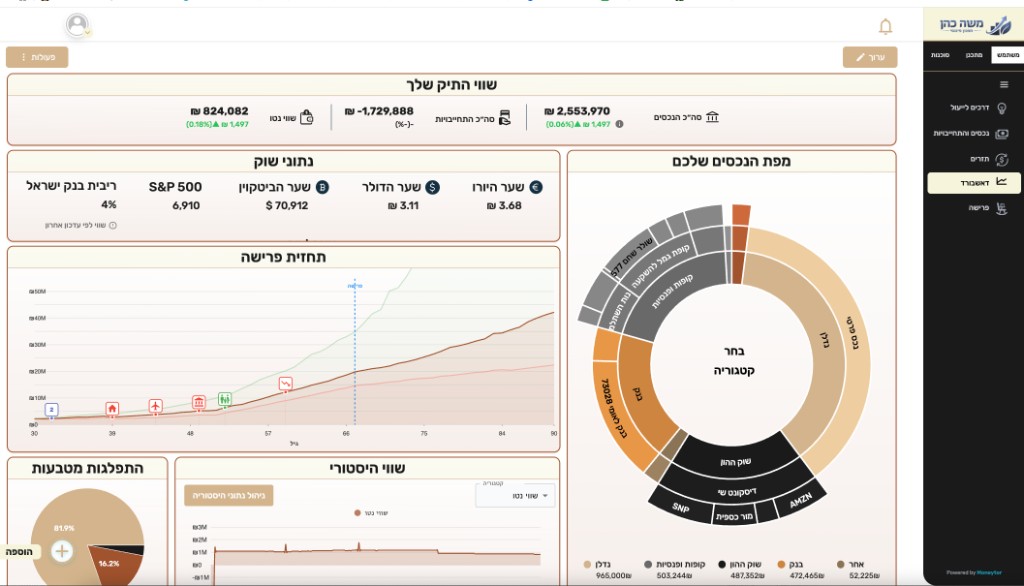This screenshot has height=586, width=1024.
Task: Click total assets value 2,553,970
Action: (x=577, y=111)
